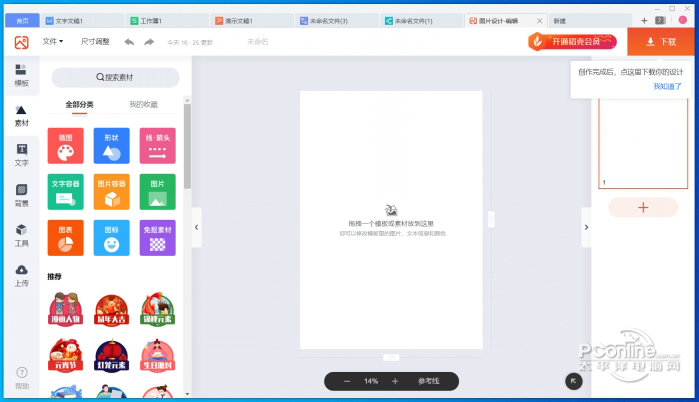
Task: Choose the 文字容器 text container tile
Action: point(66,192)
